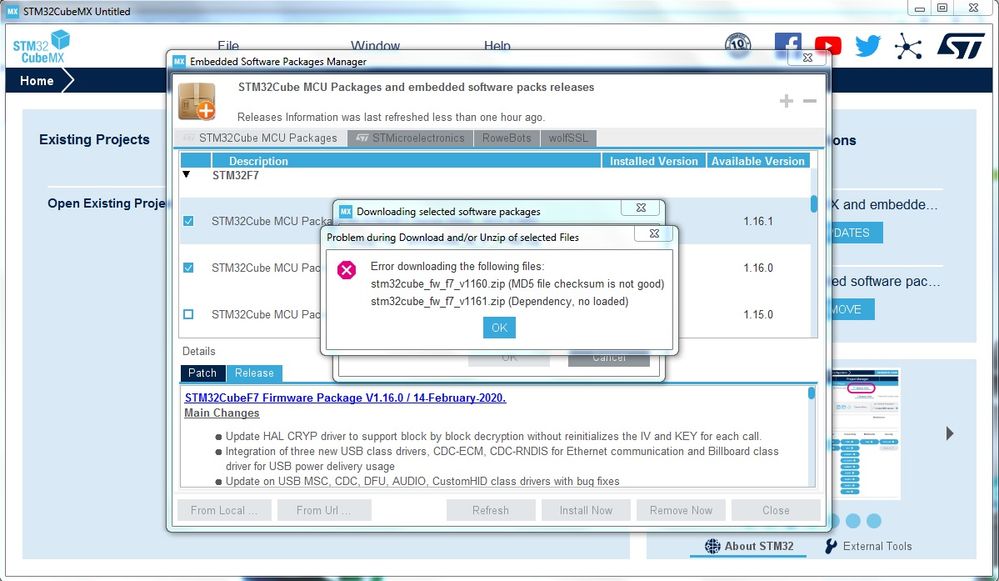Click OK in the download error dialog

[x=499, y=327]
